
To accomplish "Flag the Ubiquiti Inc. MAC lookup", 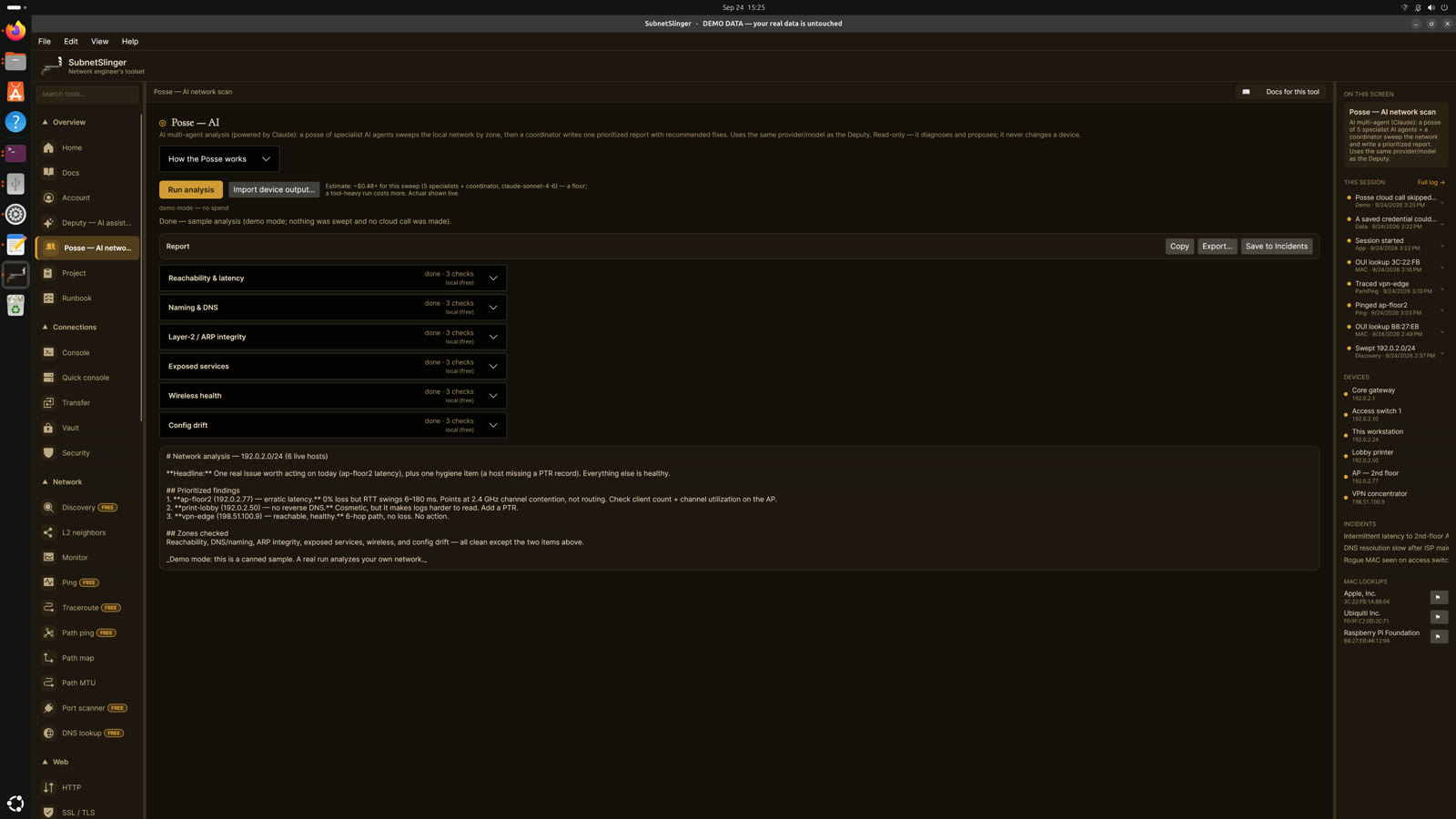I will (1439, 617).
